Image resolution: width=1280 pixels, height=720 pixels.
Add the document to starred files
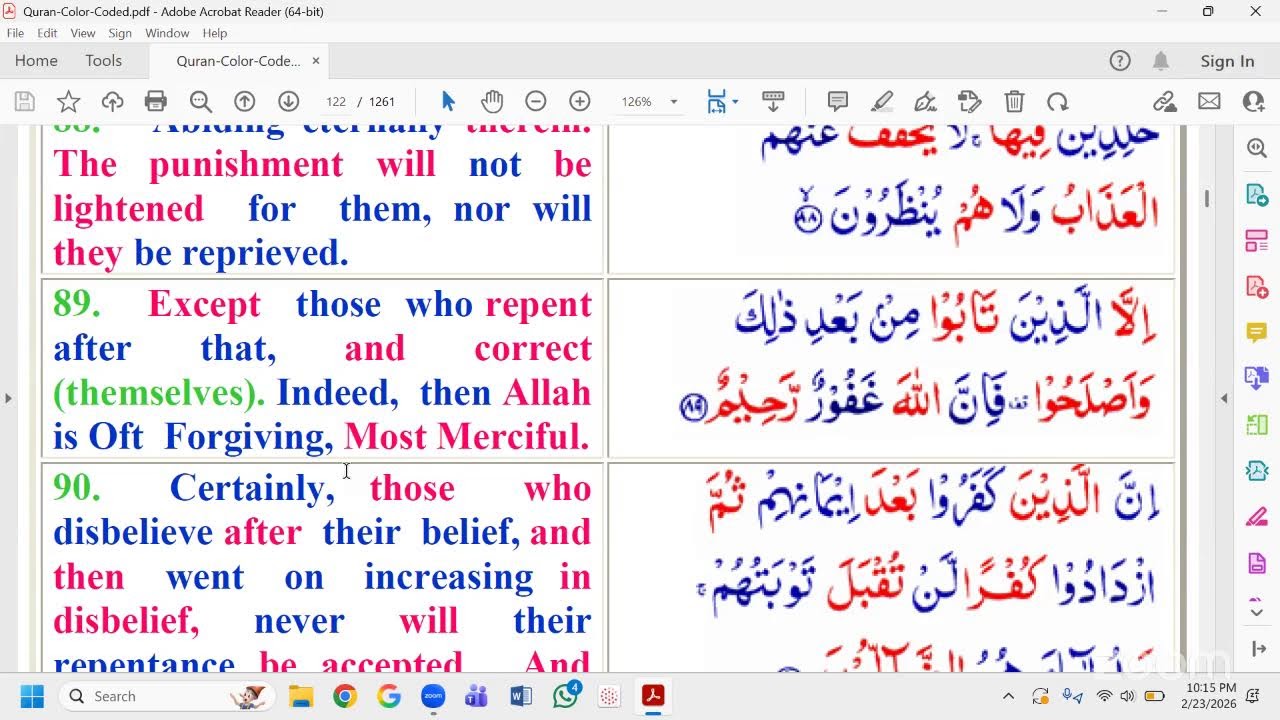pos(68,101)
